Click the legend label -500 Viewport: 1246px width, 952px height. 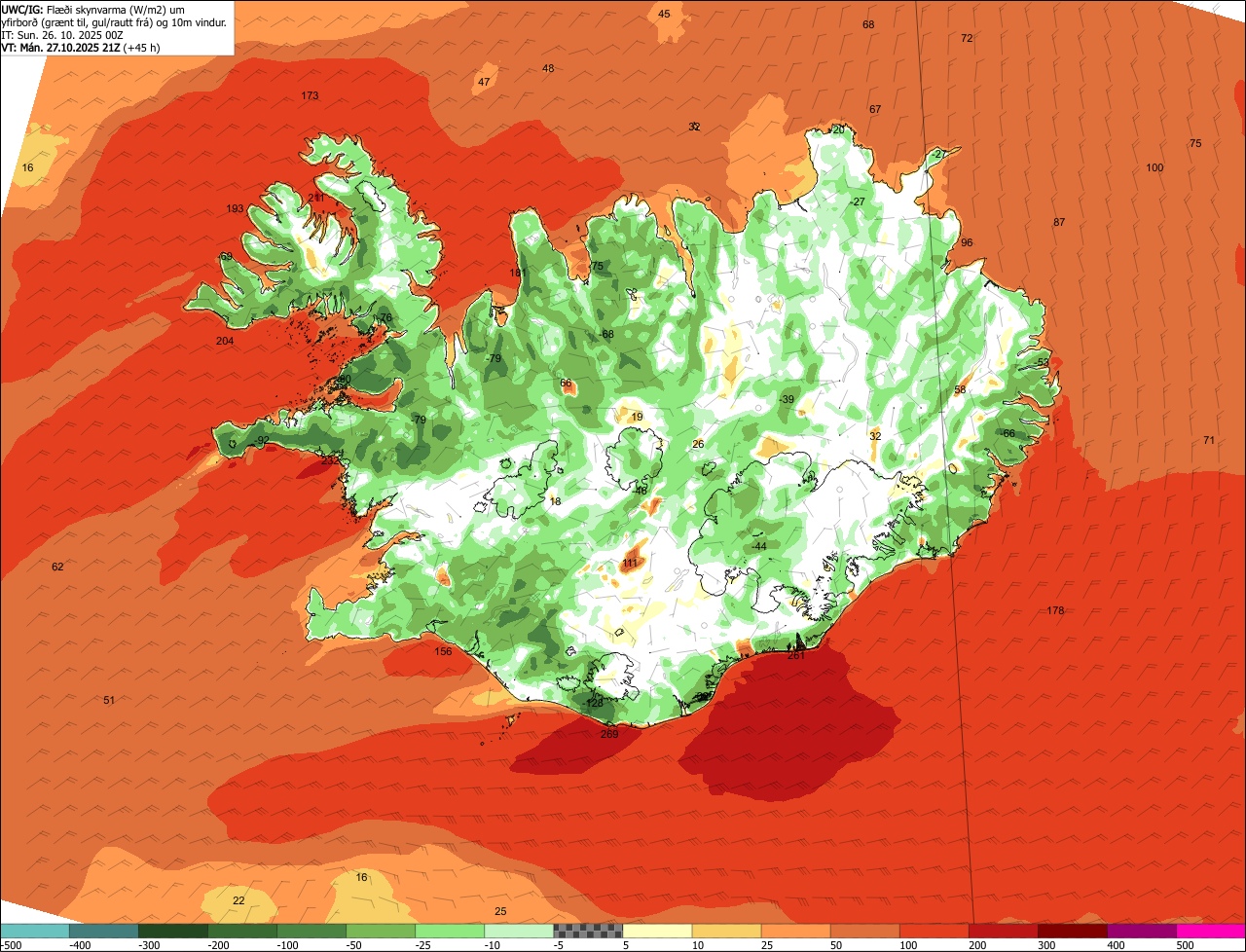[x=11, y=945]
